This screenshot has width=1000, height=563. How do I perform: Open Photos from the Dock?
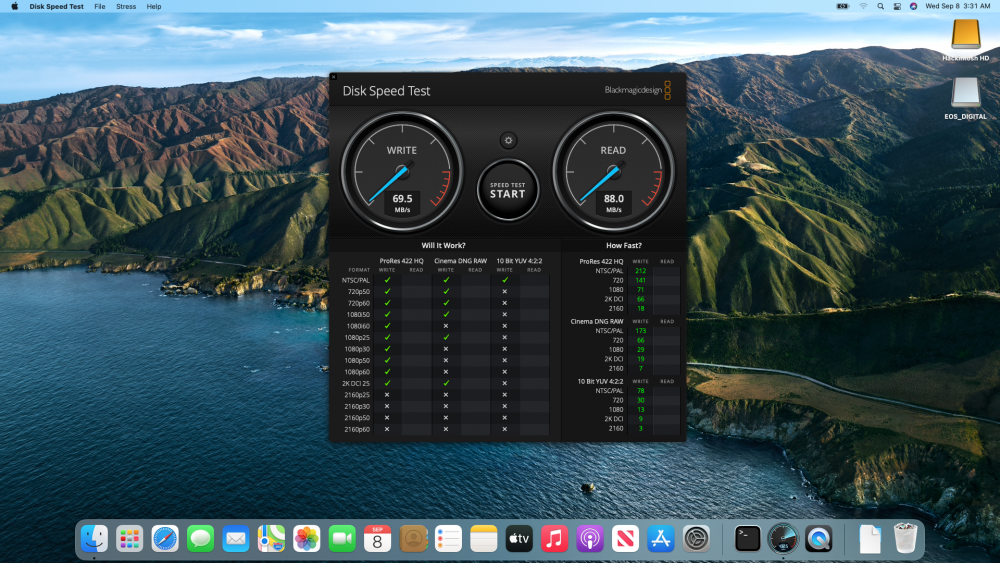307,539
